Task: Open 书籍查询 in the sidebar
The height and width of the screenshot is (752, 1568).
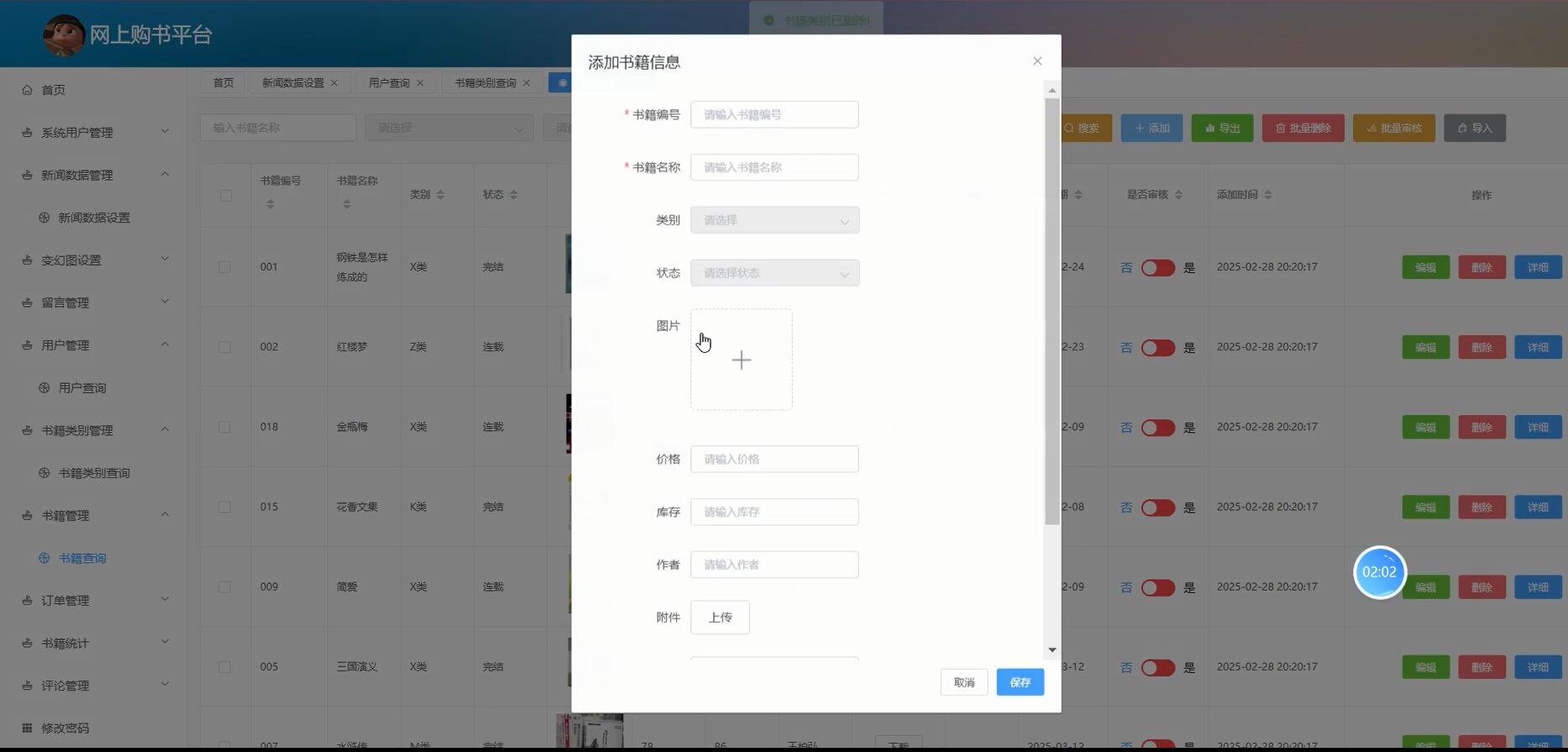Action: [82, 558]
